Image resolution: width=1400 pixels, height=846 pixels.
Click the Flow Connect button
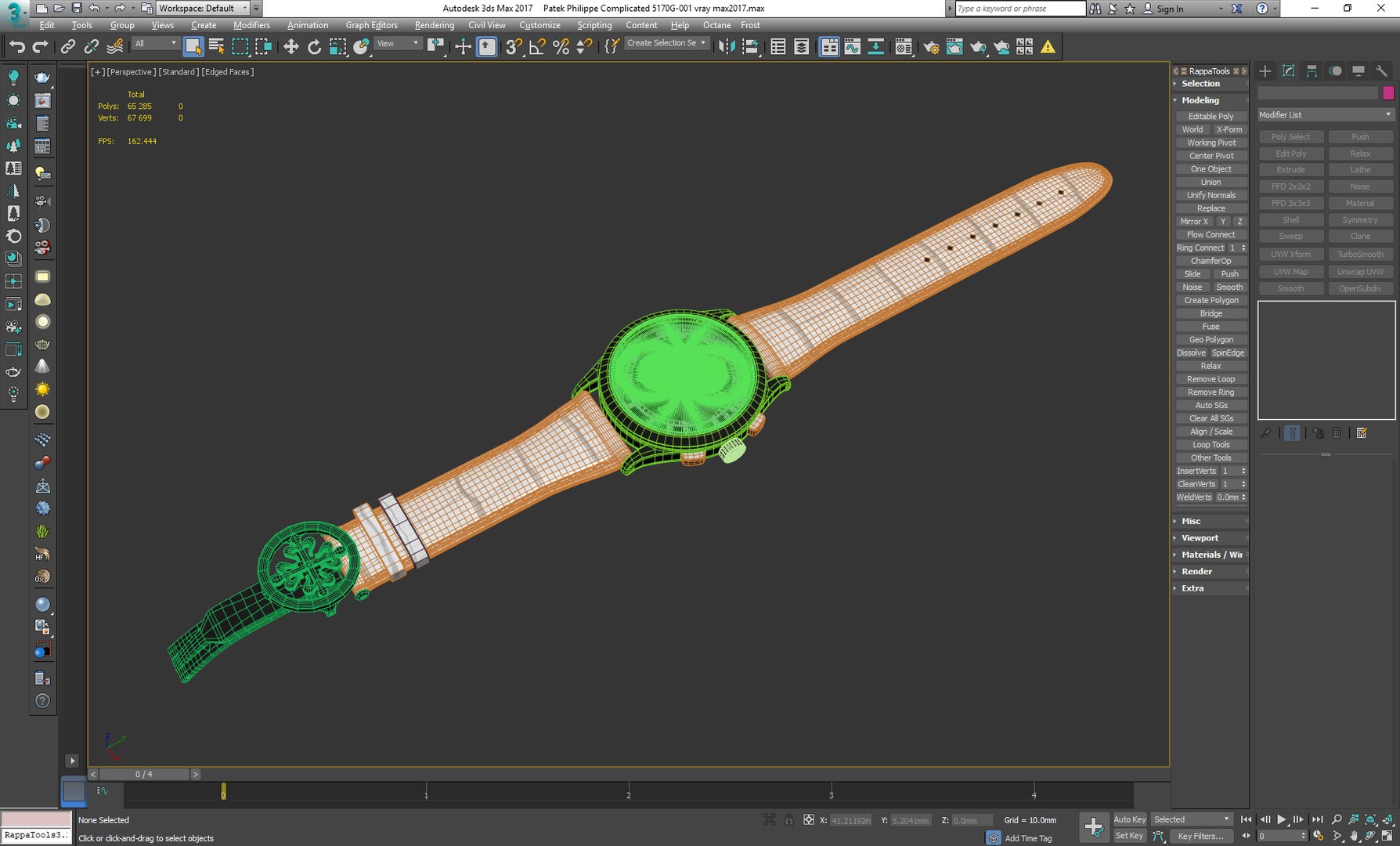click(1211, 235)
